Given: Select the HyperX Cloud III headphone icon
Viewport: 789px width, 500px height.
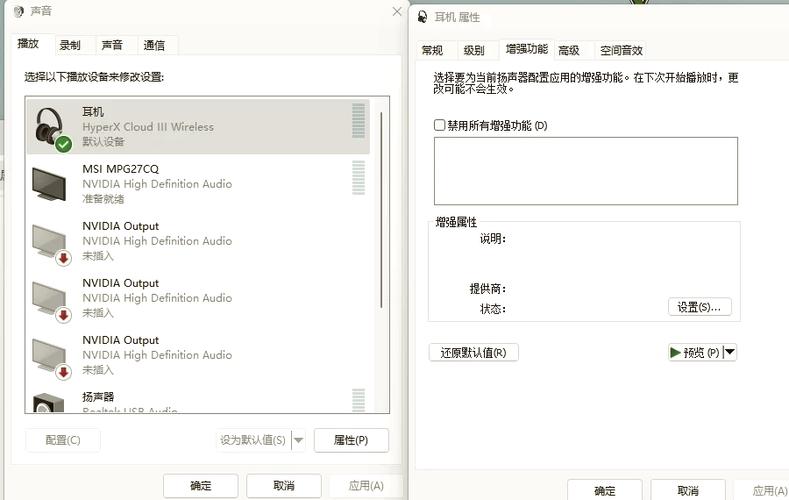Looking at the screenshot, I should click(52, 127).
